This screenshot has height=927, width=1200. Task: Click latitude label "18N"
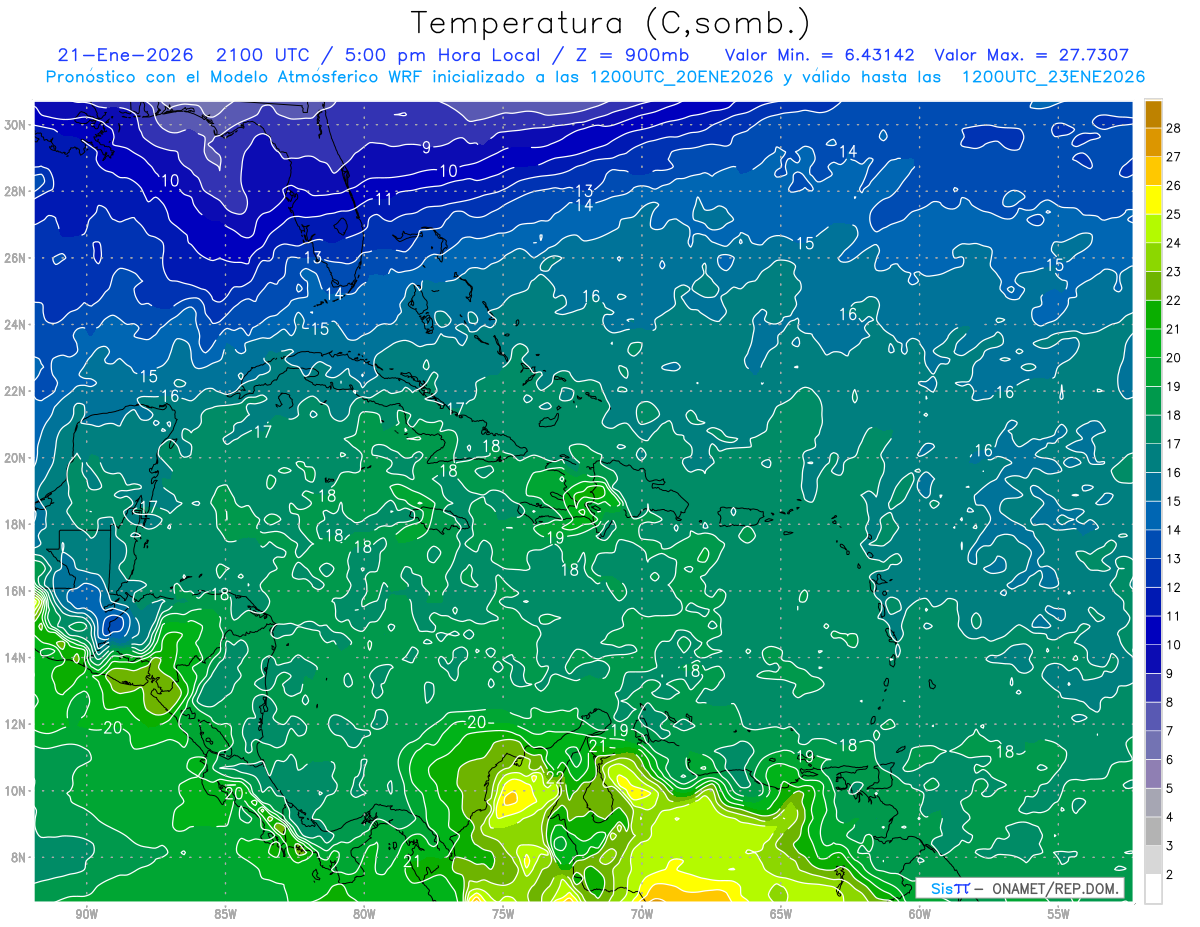click(16, 524)
